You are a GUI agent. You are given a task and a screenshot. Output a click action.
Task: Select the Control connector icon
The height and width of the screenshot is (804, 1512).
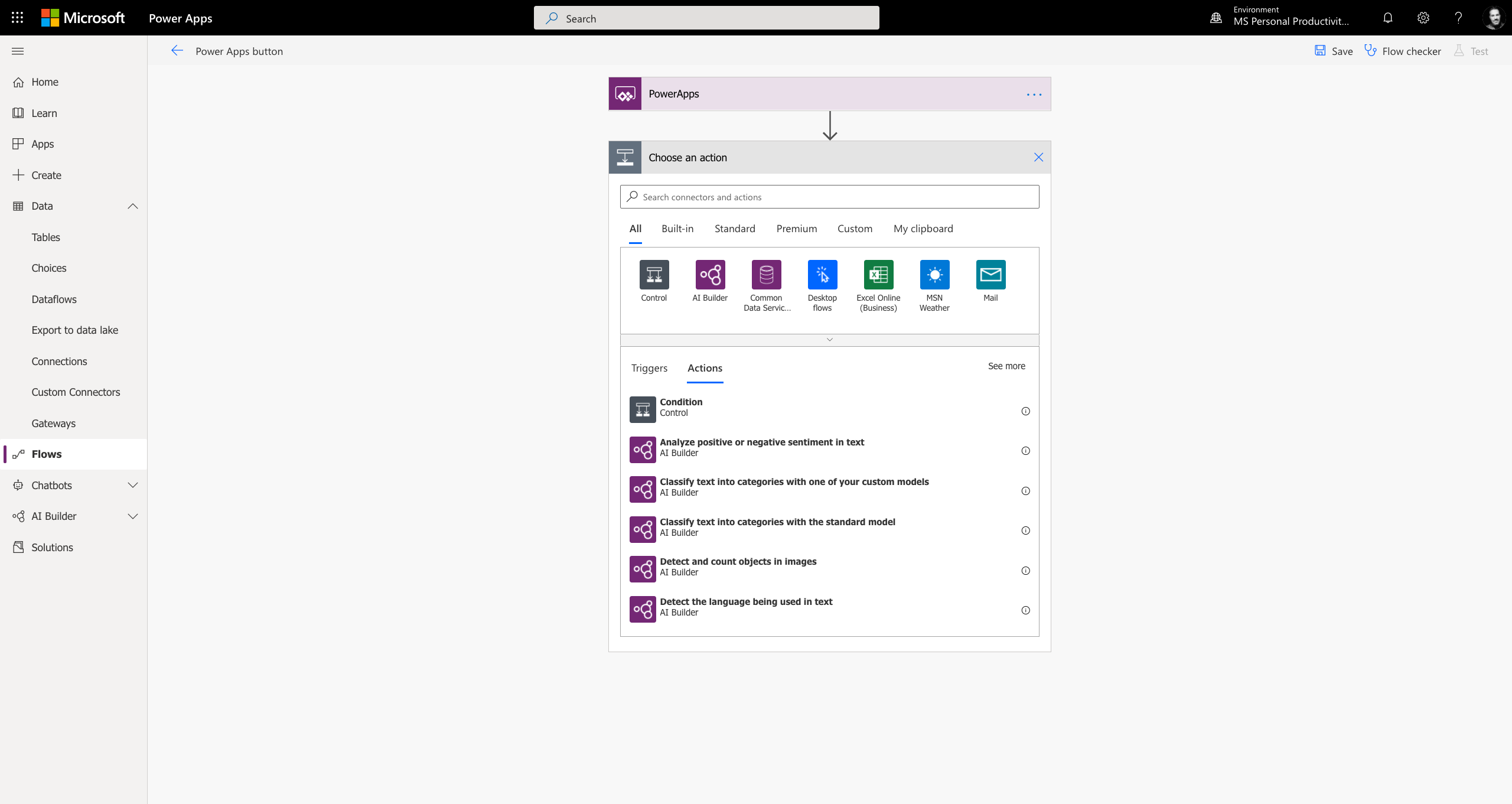point(653,275)
